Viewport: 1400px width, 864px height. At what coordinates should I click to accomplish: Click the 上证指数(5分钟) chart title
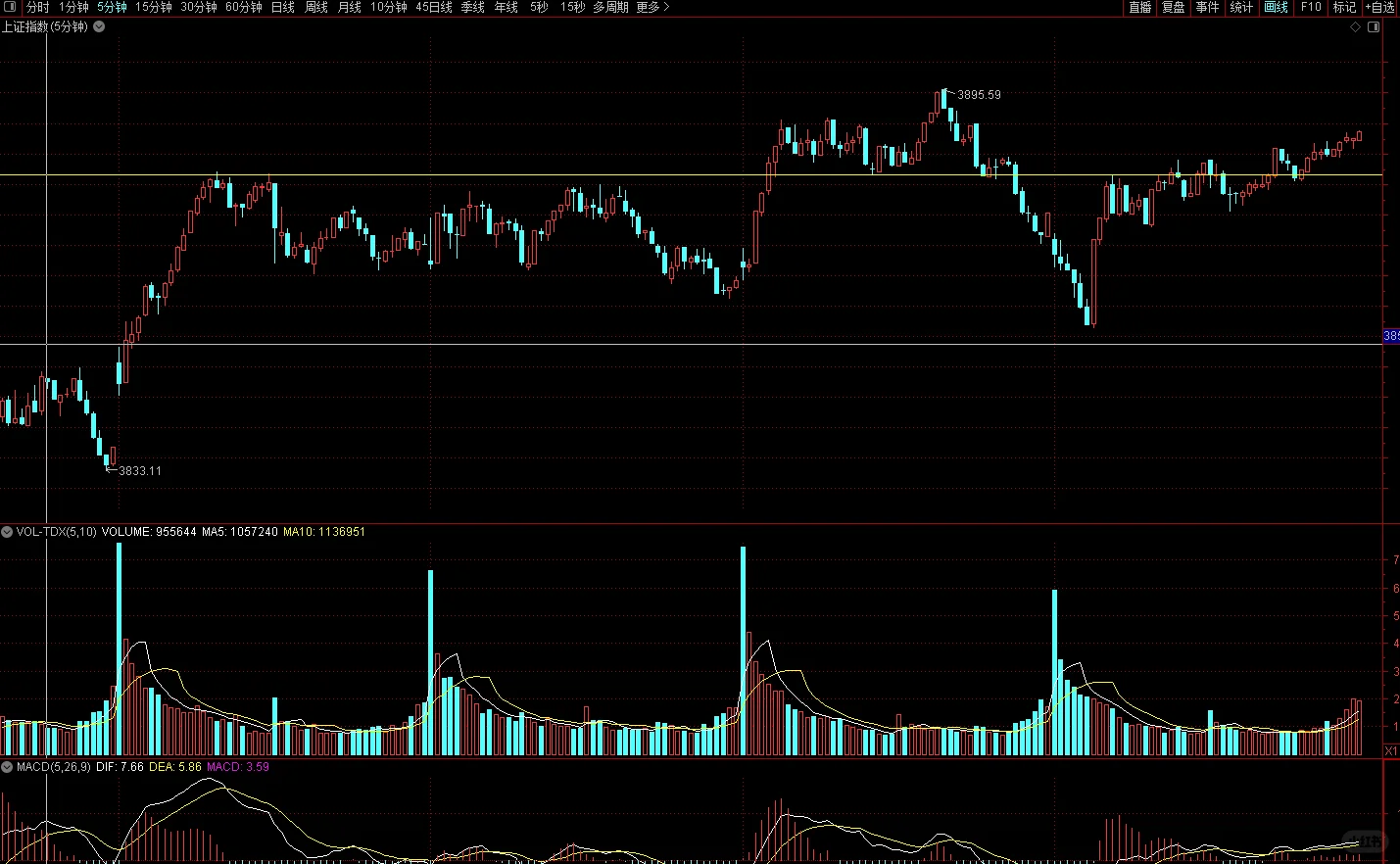[45, 27]
